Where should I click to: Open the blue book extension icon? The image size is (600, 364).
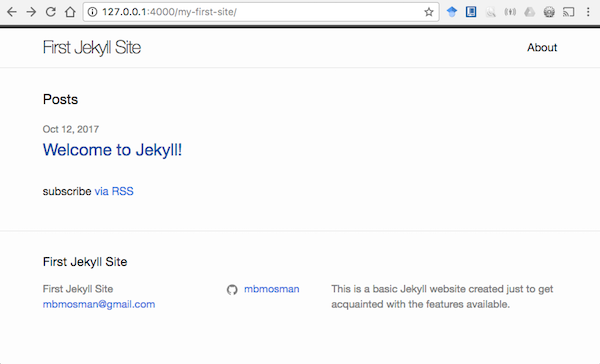tap(471, 12)
